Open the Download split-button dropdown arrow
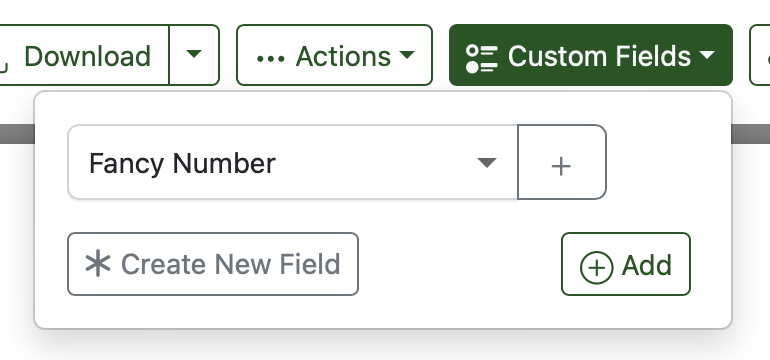This screenshot has height=360, width=770. pyautogui.click(x=194, y=55)
